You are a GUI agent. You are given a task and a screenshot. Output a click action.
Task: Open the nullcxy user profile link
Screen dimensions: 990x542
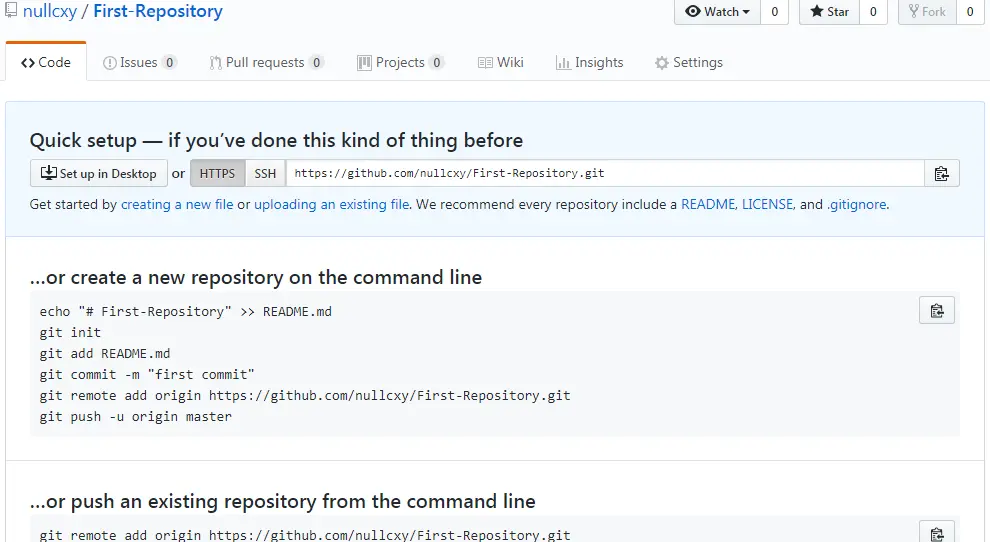[50, 11]
